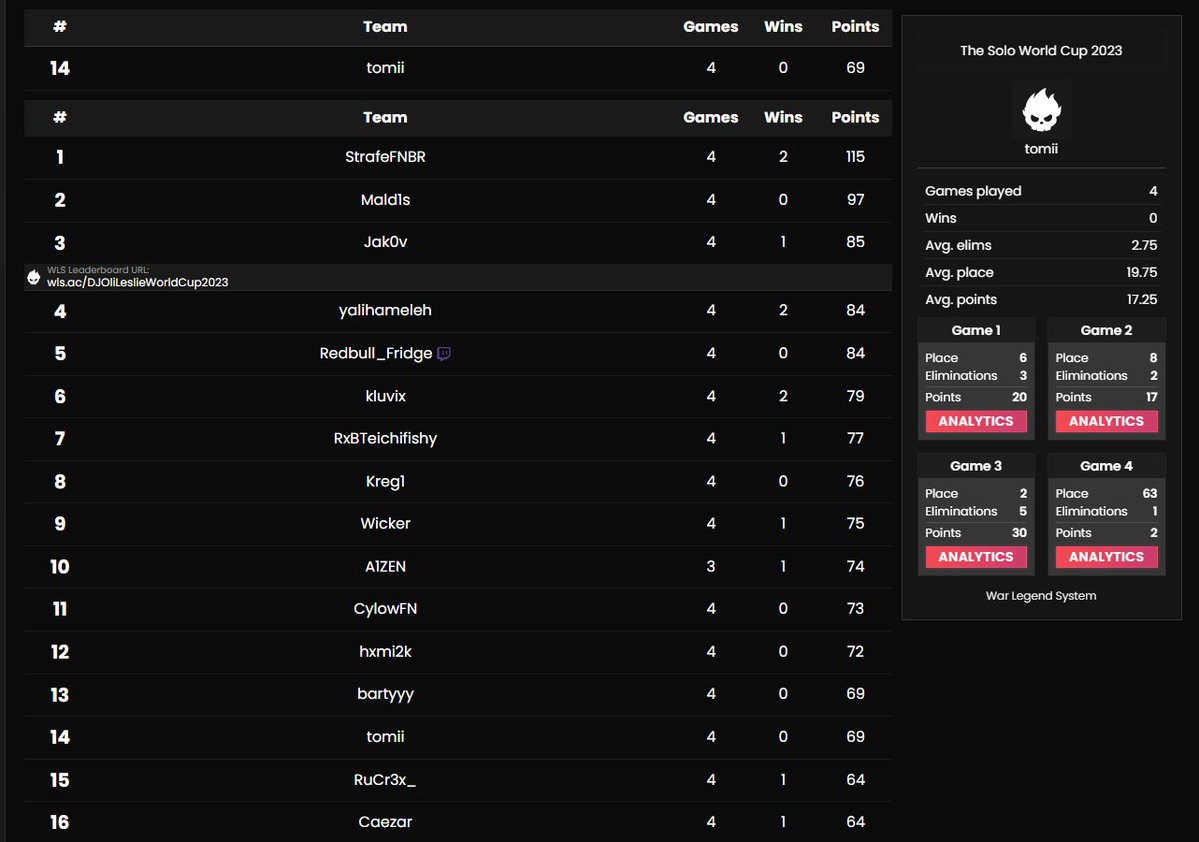Viewport: 1199px width, 842px height.
Task: Click tomii's skull avatar in the stats panel
Action: pyautogui.click(x=1040, y=107)
